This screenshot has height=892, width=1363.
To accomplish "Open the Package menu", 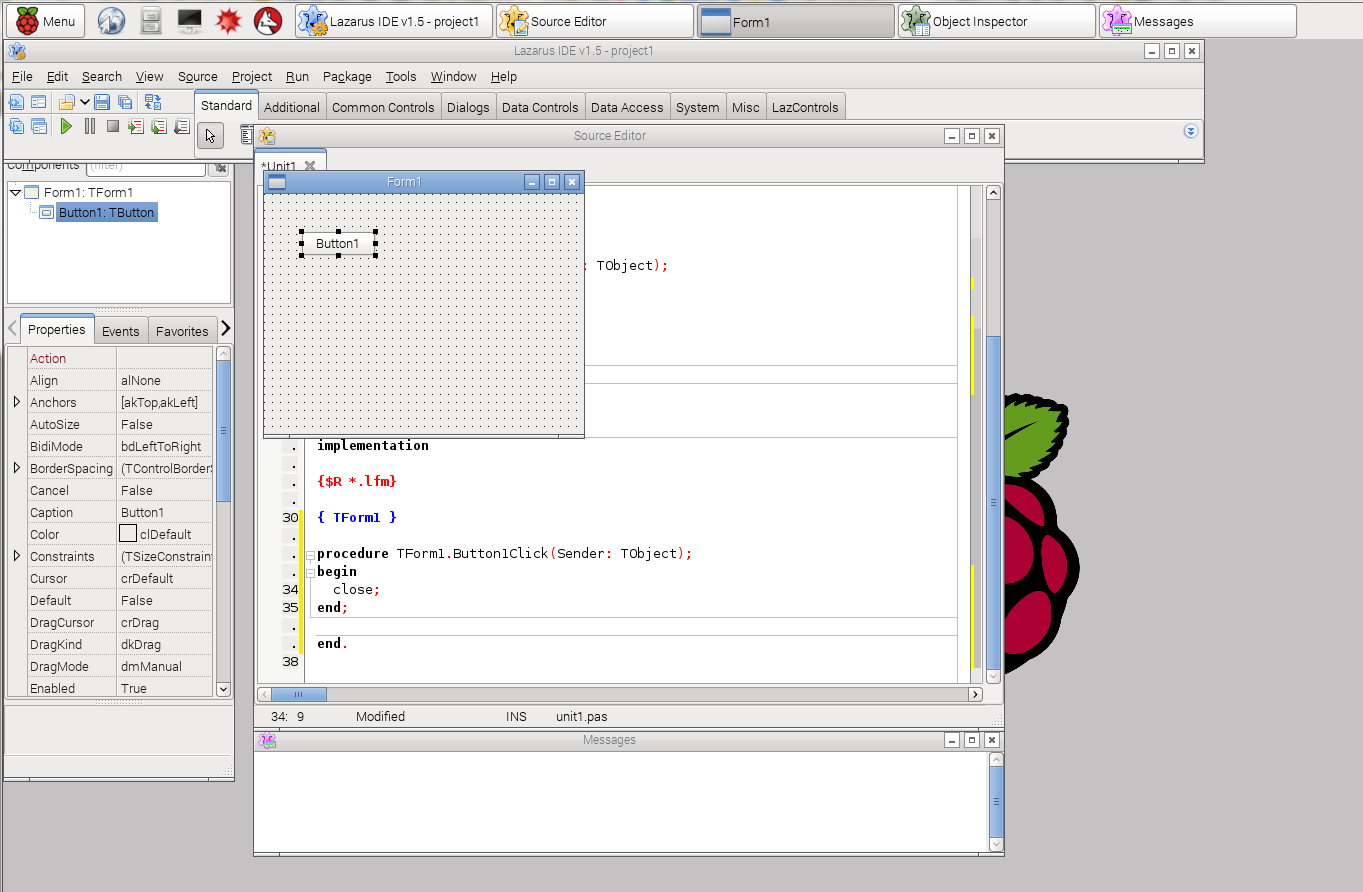I will point(347,76).
